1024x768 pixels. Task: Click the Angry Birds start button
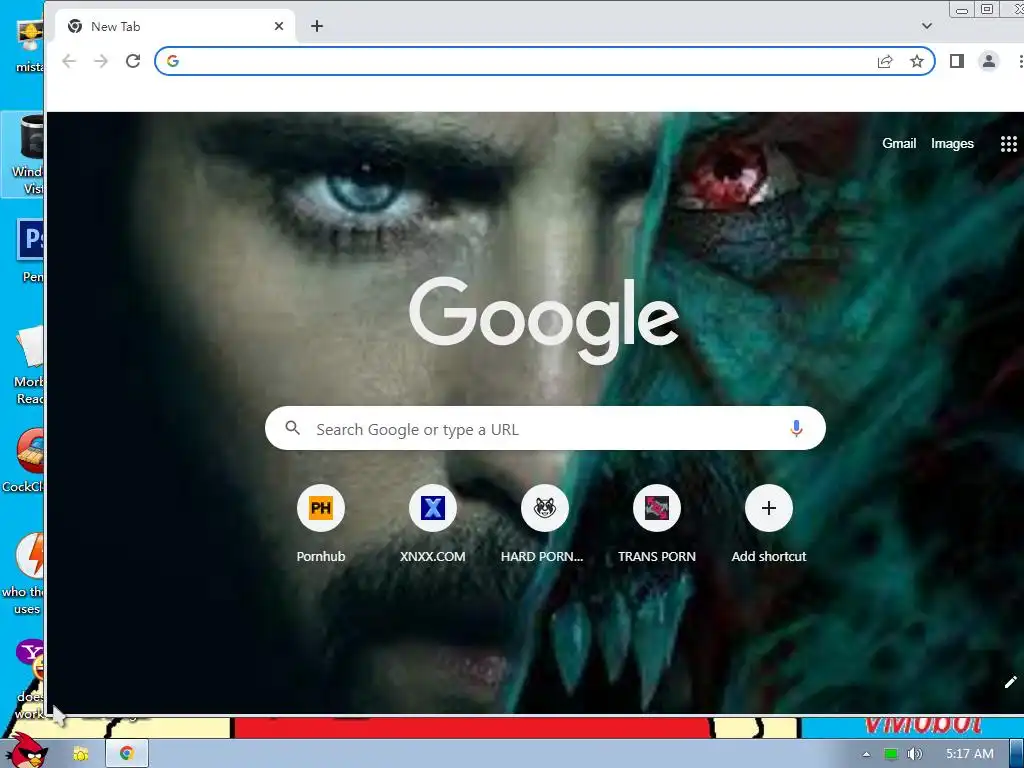click(25, 750)
